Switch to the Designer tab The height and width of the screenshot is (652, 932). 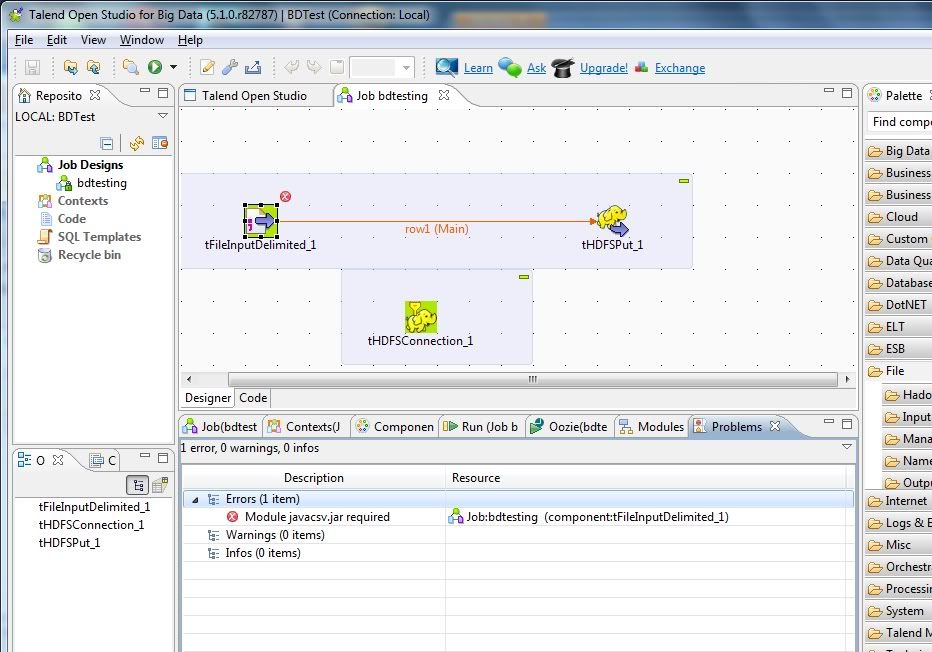(207, 398)
